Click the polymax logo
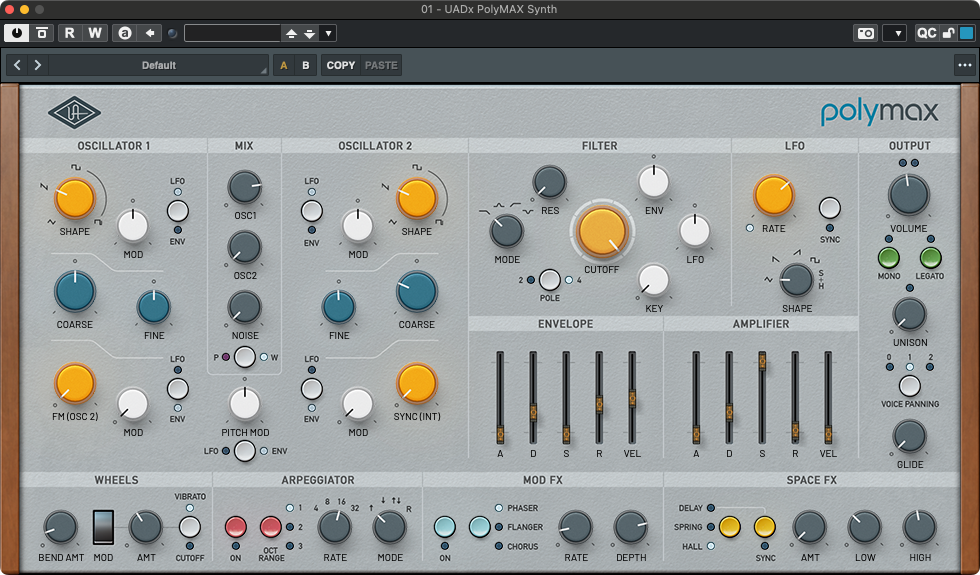Viewport: 980px width, 575px height. point(879,112)
